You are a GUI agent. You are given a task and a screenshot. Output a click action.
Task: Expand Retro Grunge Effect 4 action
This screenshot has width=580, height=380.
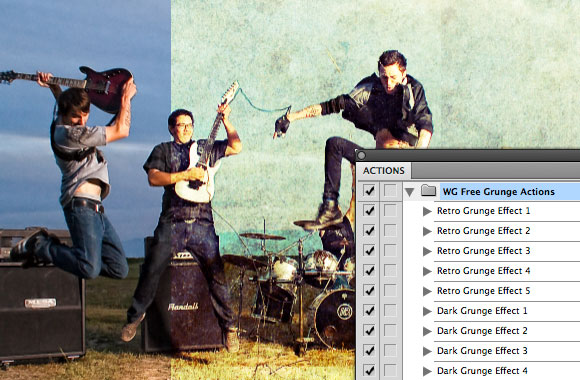coord(427,271)
